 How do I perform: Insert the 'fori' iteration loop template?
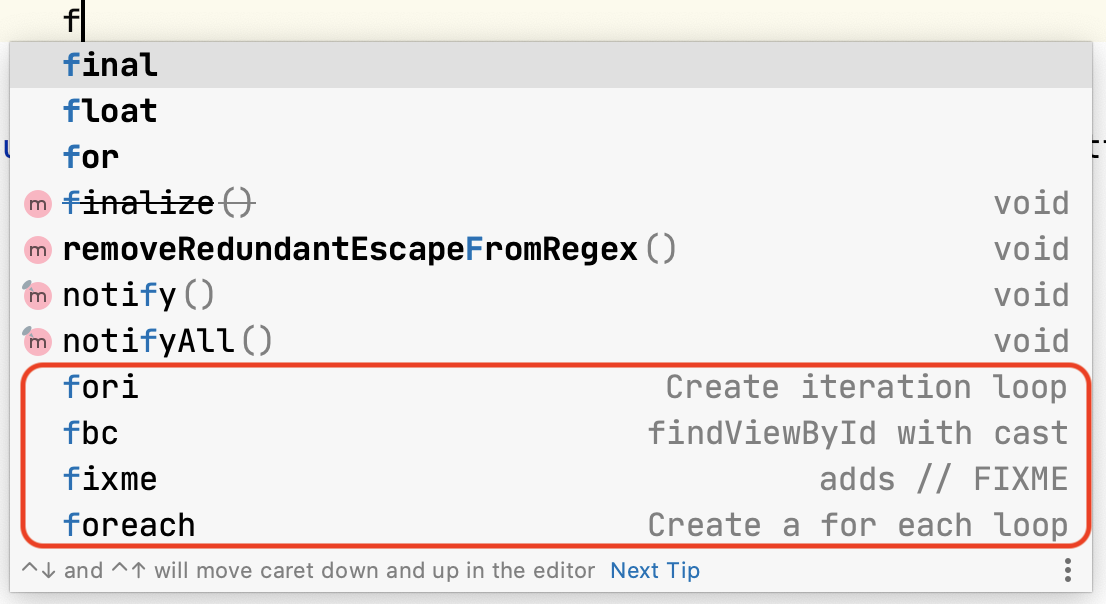[100, 387]
